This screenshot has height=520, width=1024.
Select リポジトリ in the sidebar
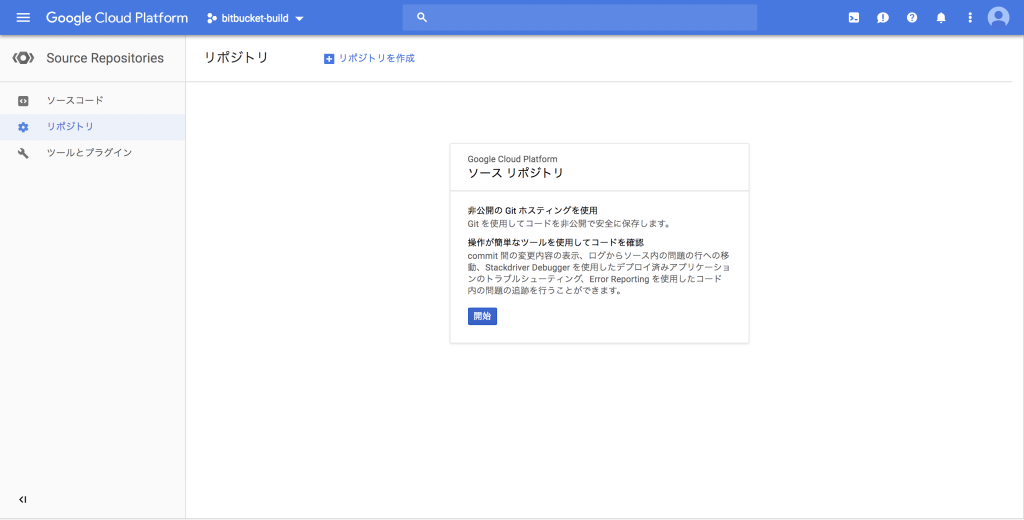point(93,127)
